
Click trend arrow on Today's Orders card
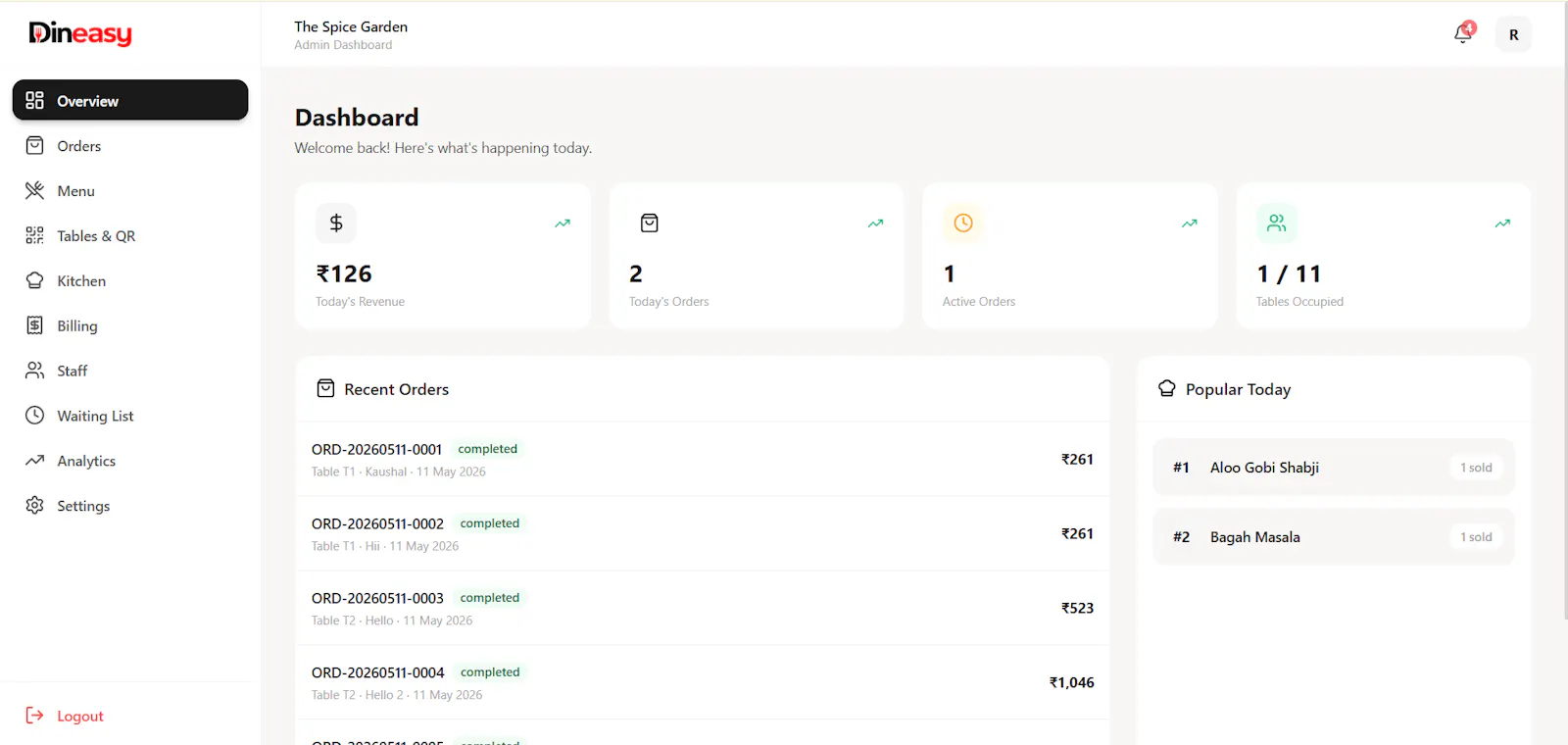876,223
